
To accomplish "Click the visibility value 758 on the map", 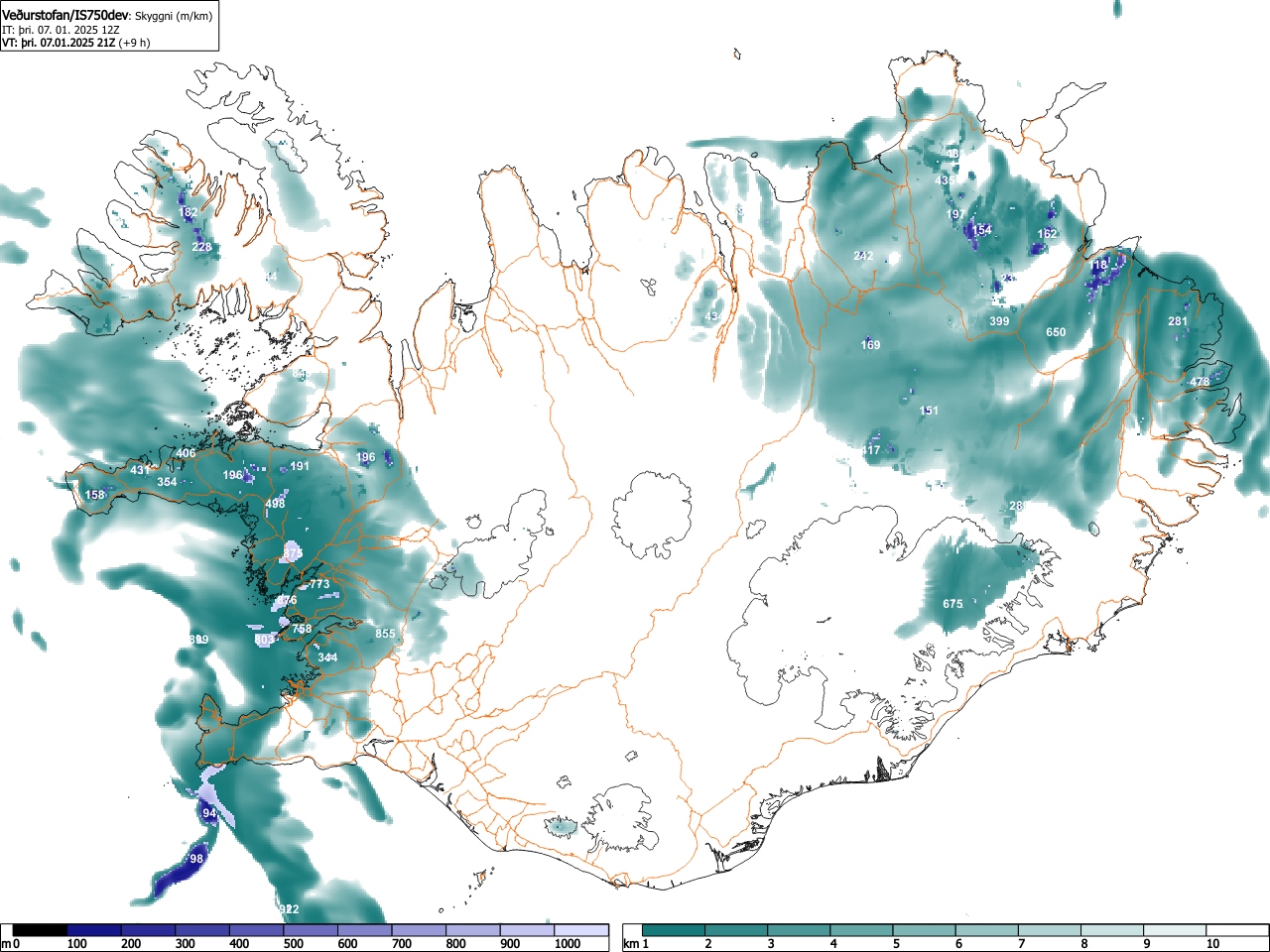I will [302, 630].
